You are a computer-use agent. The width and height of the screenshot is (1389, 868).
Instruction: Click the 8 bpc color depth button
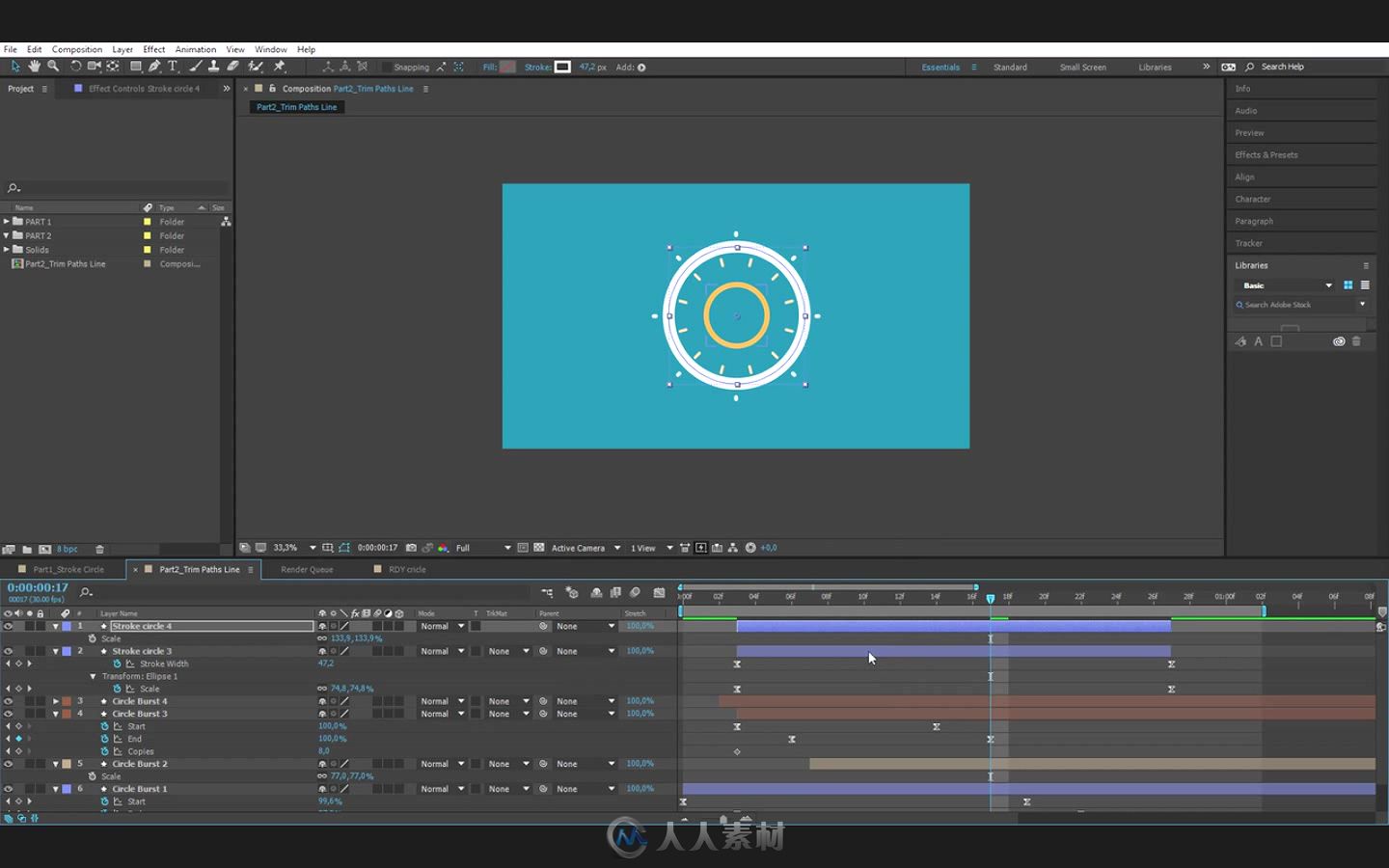click(x=68, y=549)
